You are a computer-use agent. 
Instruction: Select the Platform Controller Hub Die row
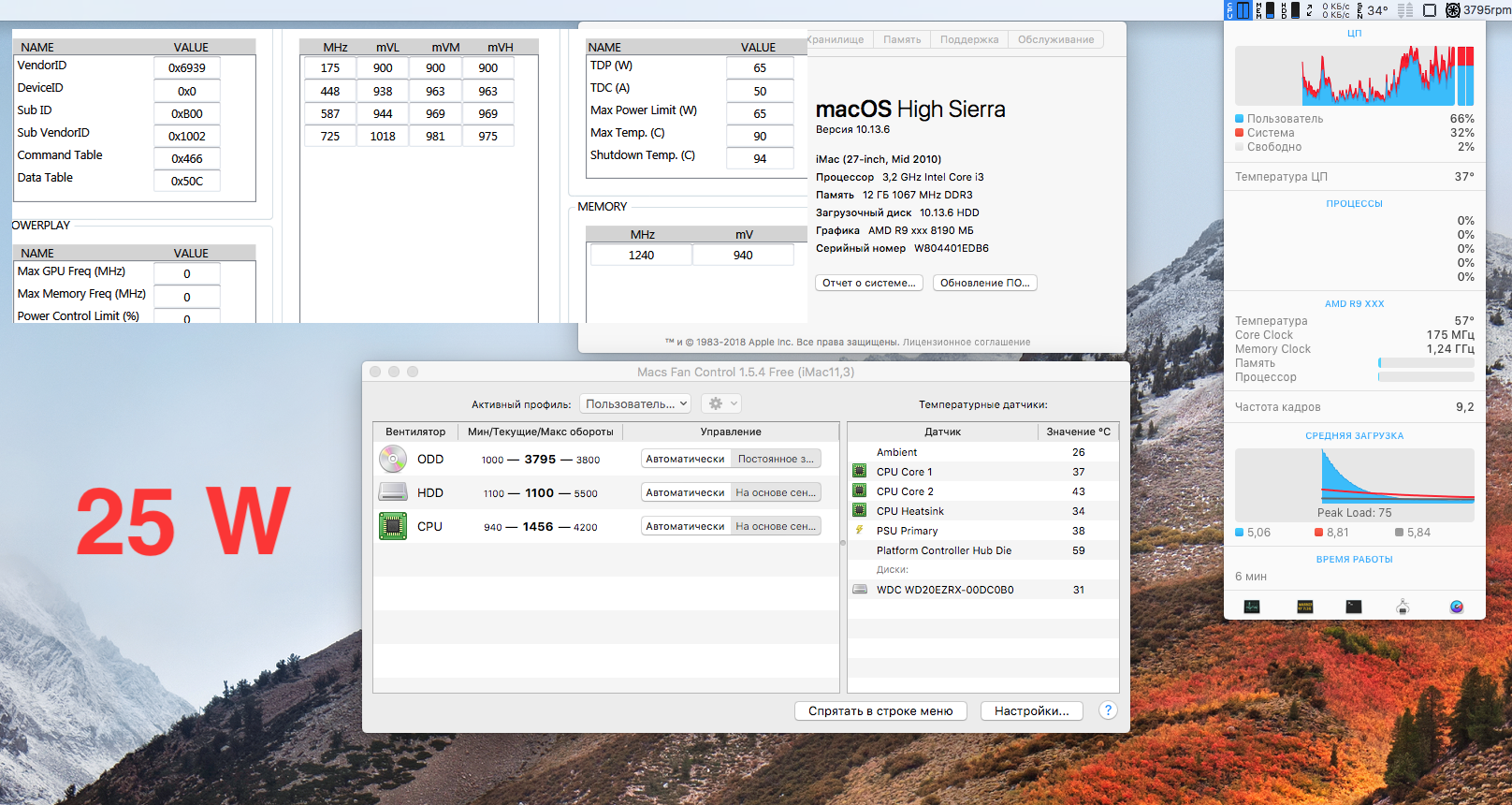pos(982,550)
